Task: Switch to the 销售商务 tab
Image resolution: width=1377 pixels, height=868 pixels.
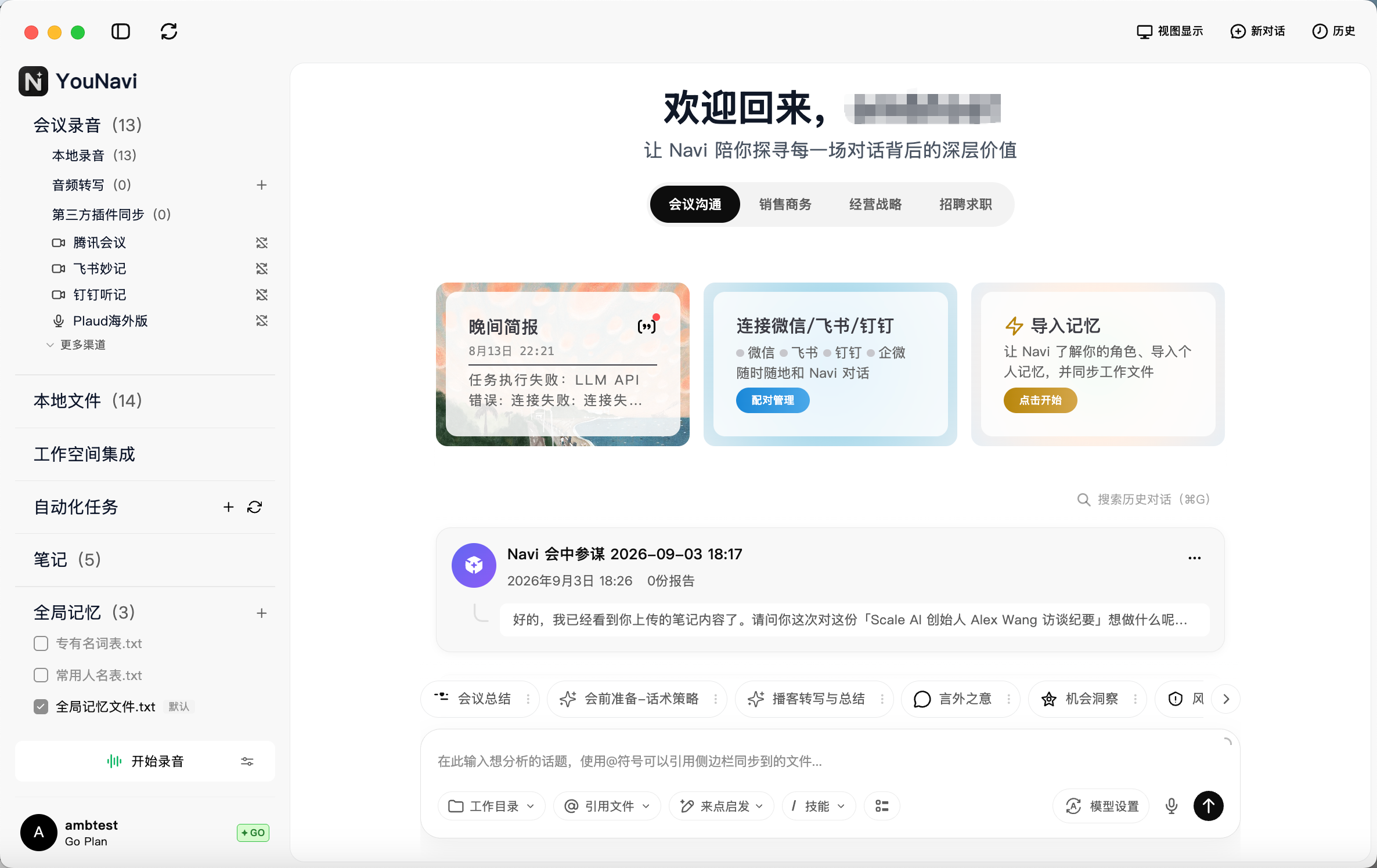Action: [785, 204]
